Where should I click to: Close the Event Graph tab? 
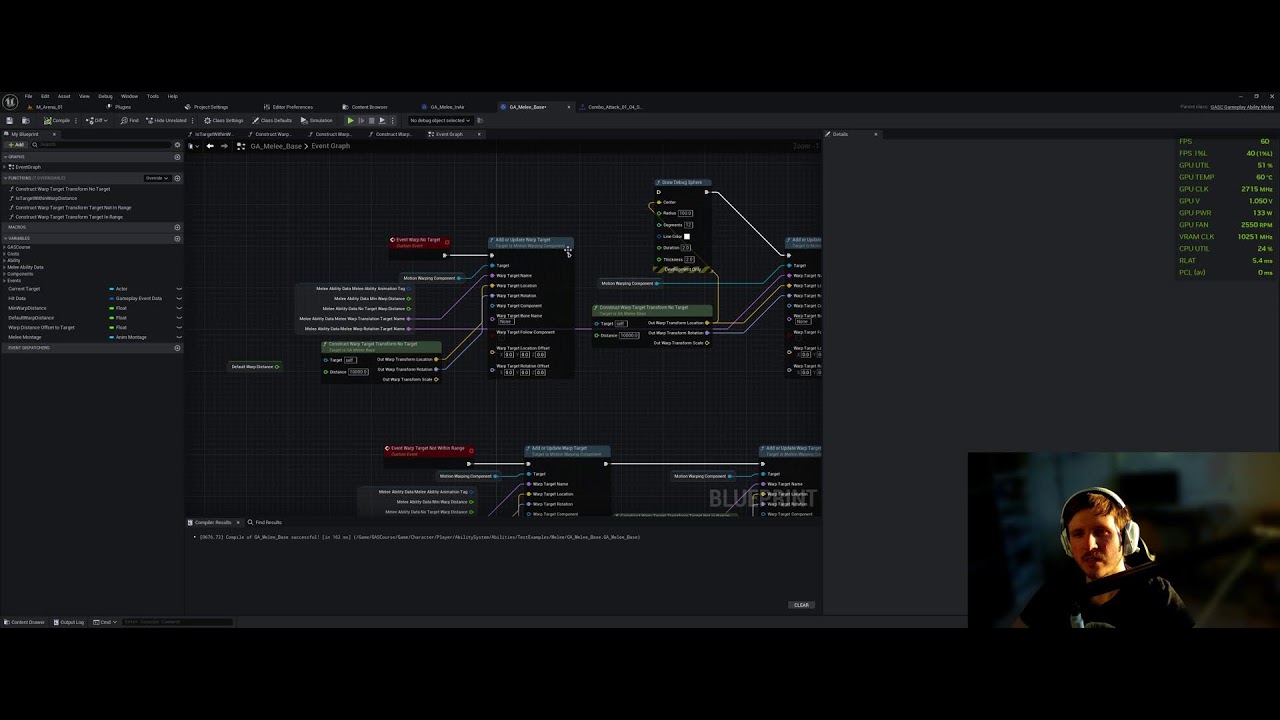(x=479, y=134)
